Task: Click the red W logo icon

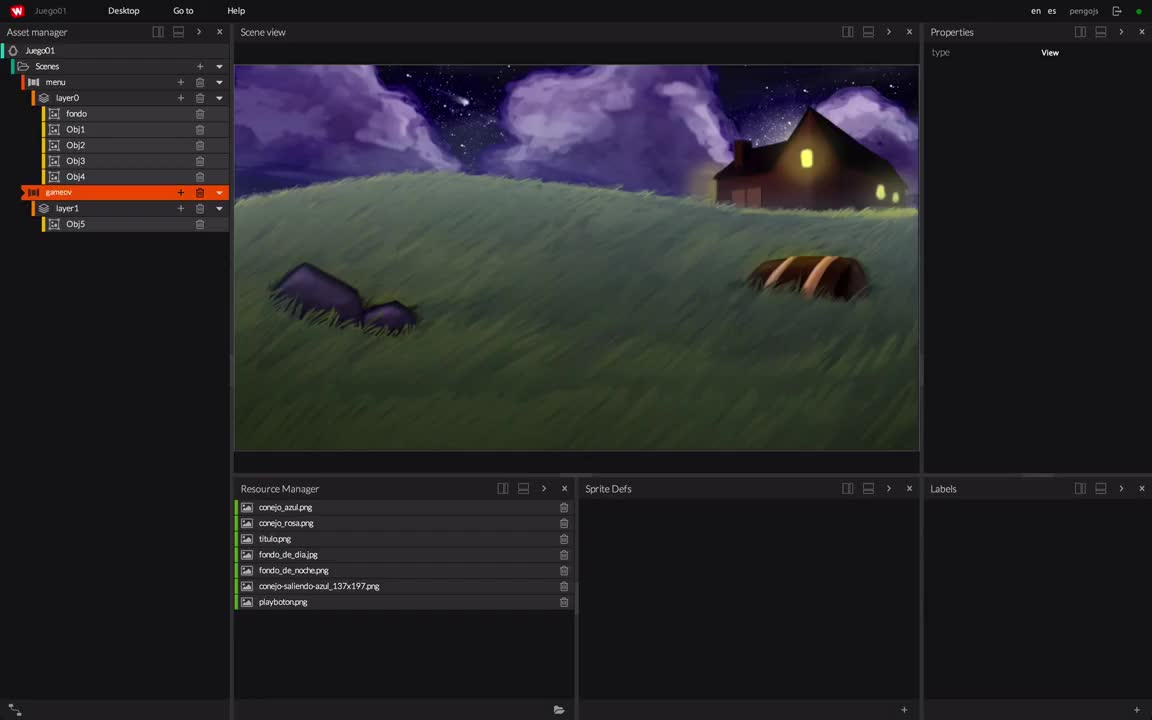Action: click(x=15, y=10)
